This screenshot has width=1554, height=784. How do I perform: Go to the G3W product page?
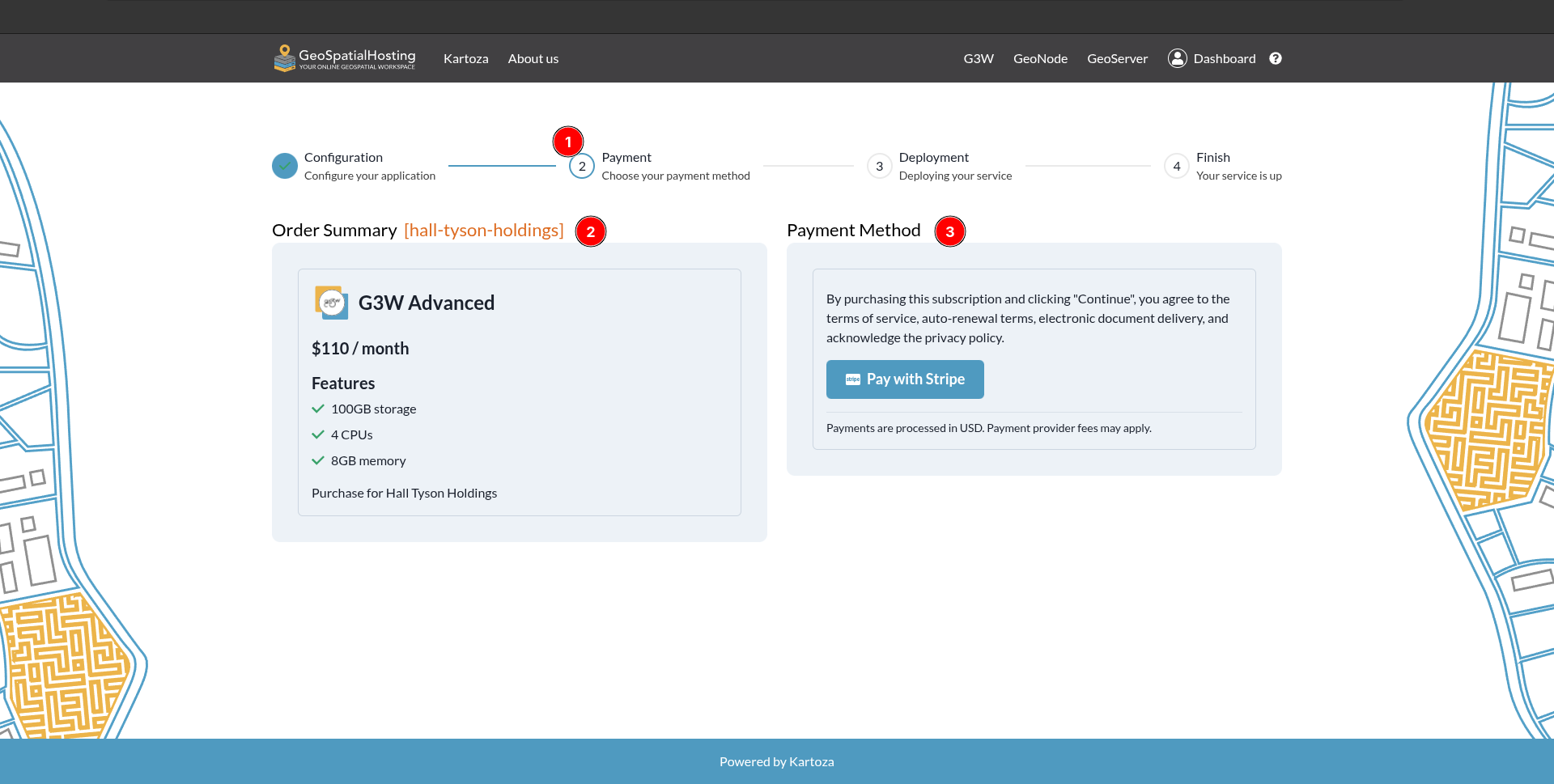978,58
